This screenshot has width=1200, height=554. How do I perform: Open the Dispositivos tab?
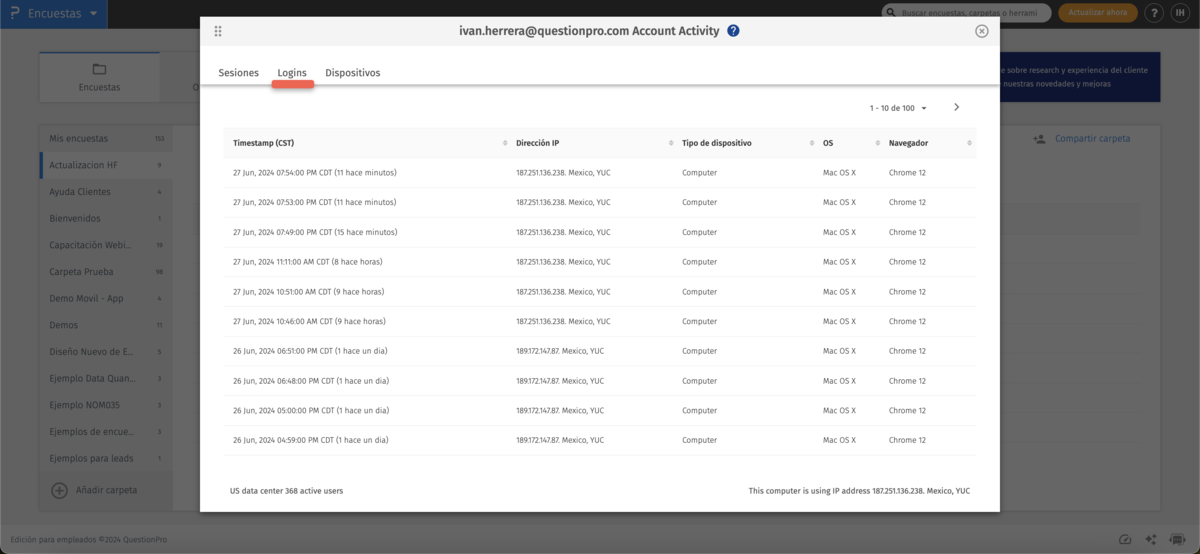(x=352, y=73)
